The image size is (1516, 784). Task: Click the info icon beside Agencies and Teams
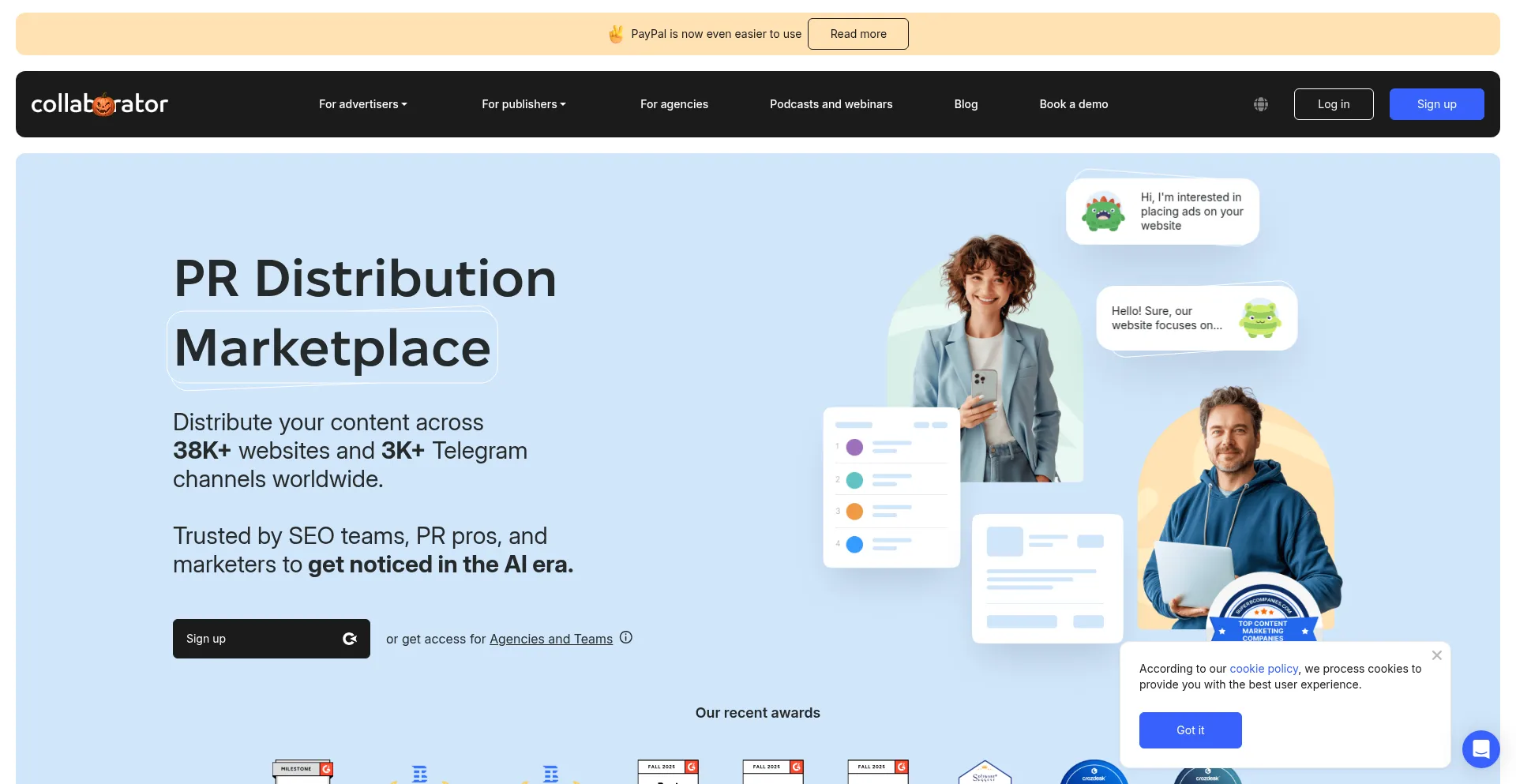point(626,638)
